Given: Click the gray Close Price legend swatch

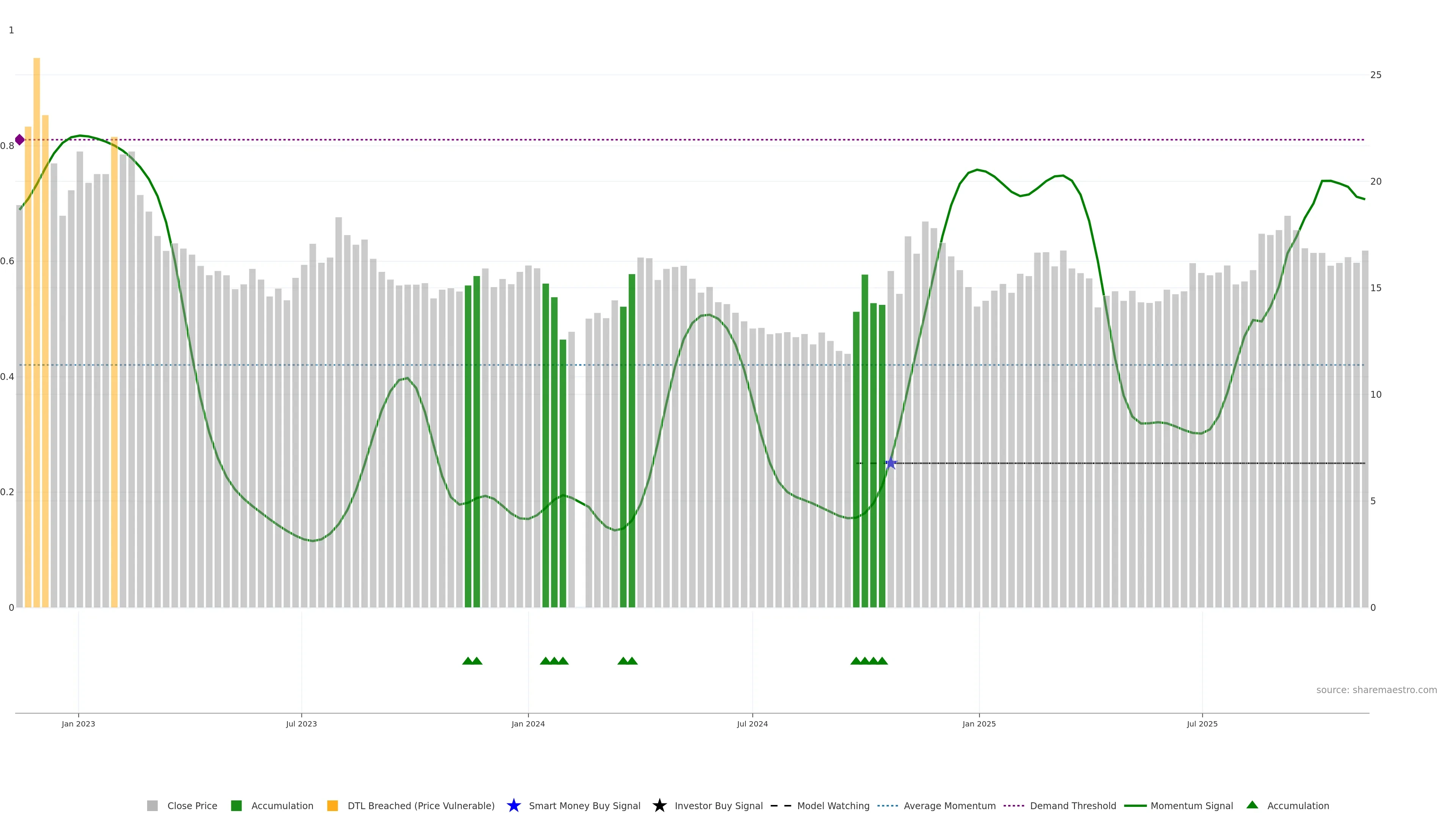Looking at the screenshot, I should pos(152,806).
